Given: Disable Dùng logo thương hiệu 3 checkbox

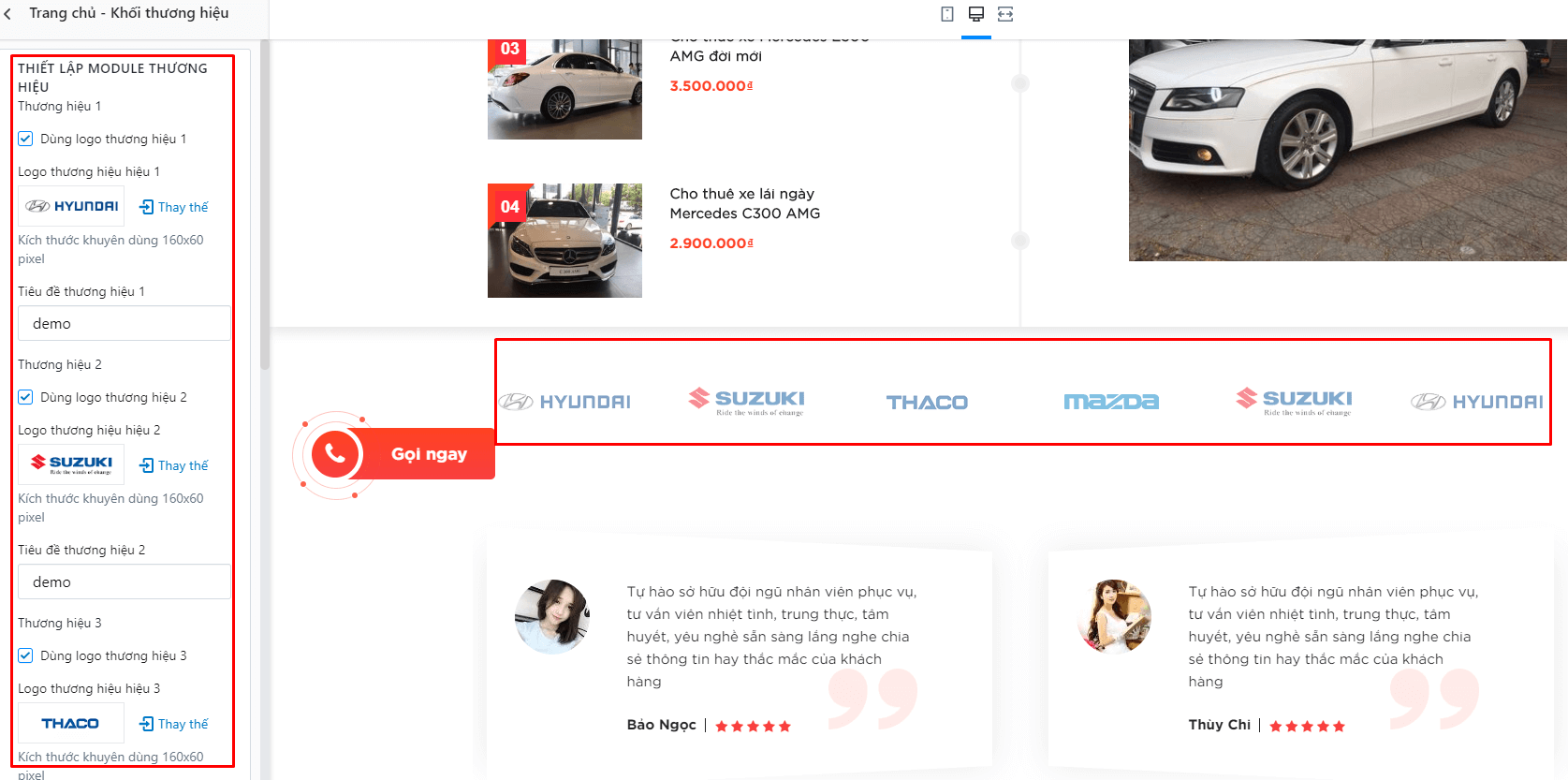Looking at the screenshot, I should (x=25, y=655).
